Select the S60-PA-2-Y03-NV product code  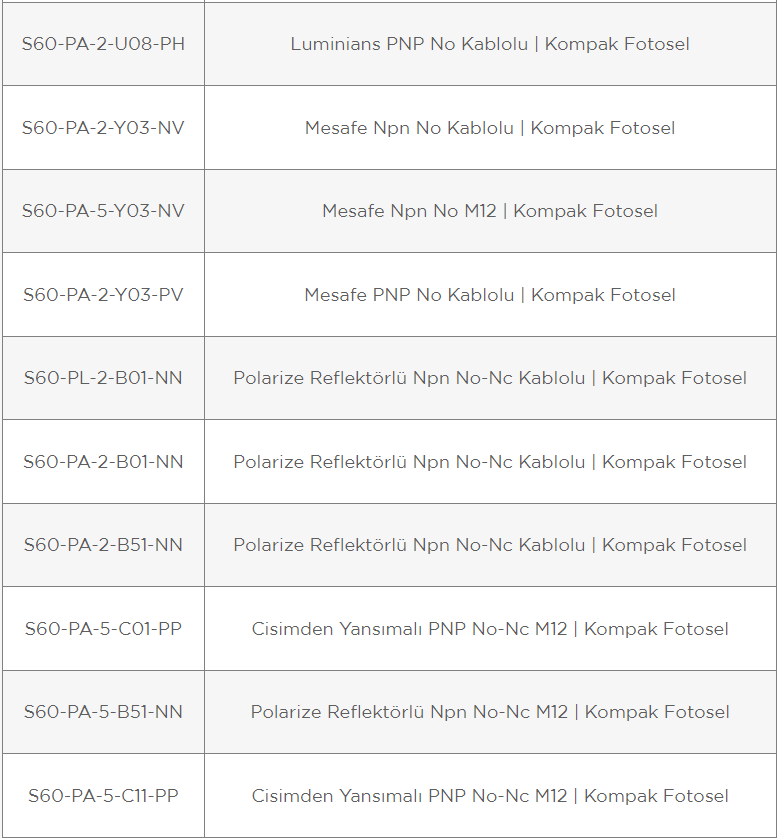(x=103, y=128)
